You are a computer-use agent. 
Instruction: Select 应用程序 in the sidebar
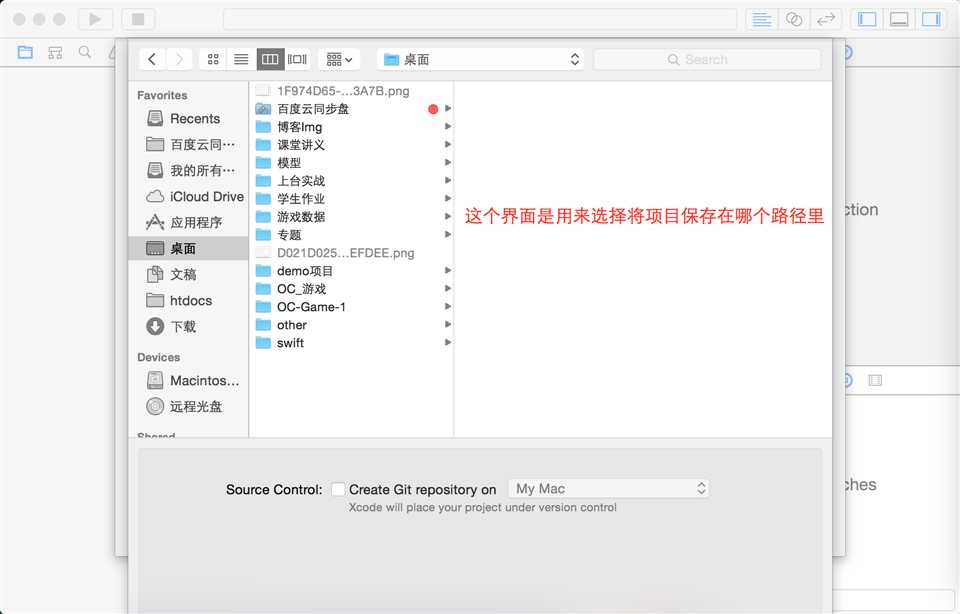pyautogui.click(x=188, y=222)
